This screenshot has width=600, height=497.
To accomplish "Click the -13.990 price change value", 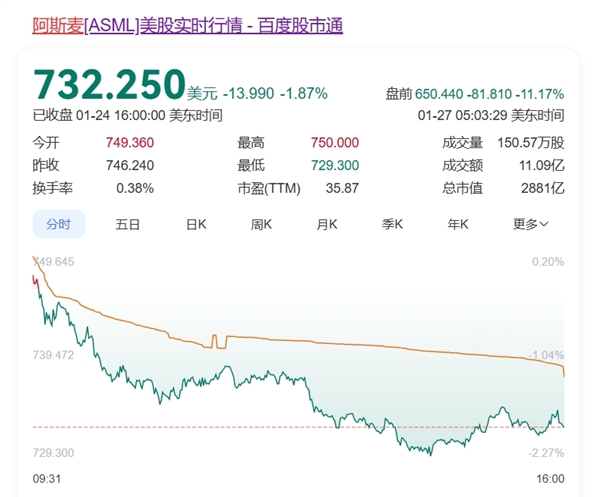I will [248, 94].
